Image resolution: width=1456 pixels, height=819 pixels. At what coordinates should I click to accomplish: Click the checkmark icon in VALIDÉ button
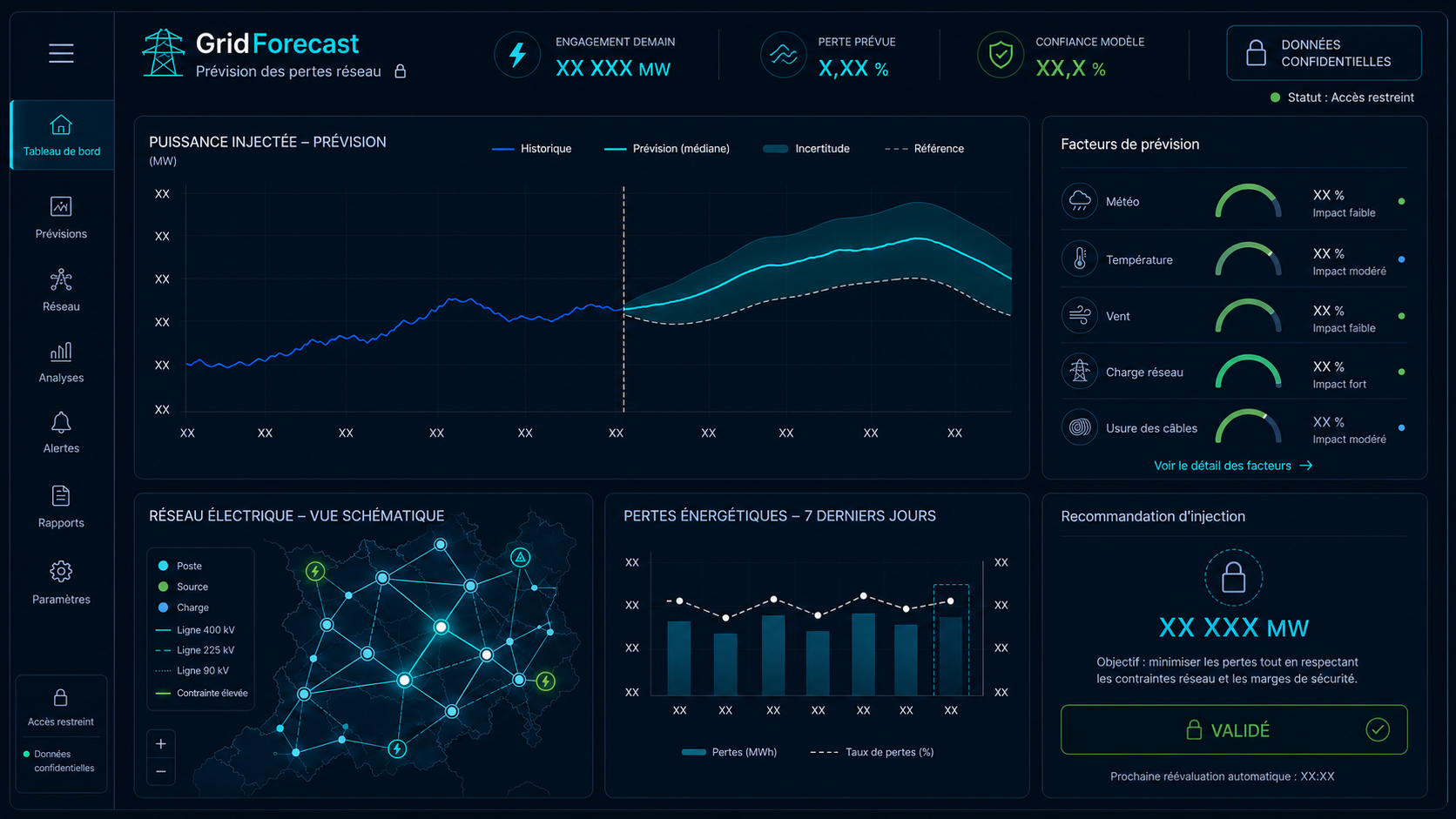click(x=1378, y=729)
